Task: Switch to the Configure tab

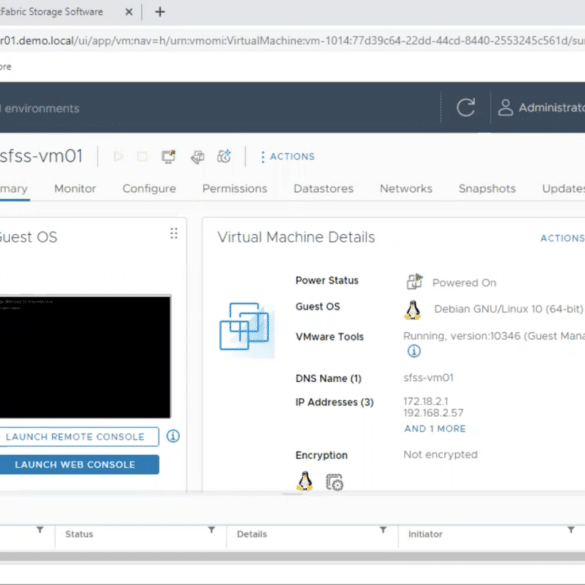Action: coord(149,189)
